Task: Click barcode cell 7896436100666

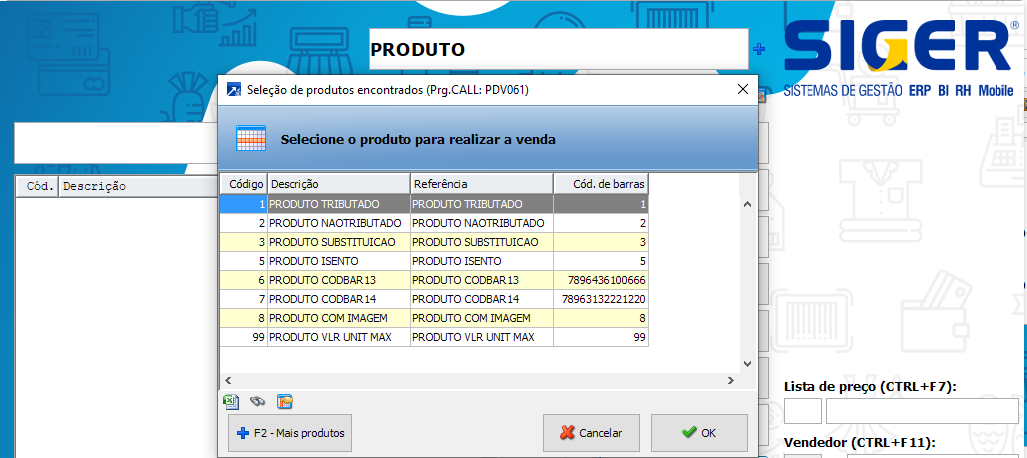Action: pyautogui.click(x=601, y=280)
